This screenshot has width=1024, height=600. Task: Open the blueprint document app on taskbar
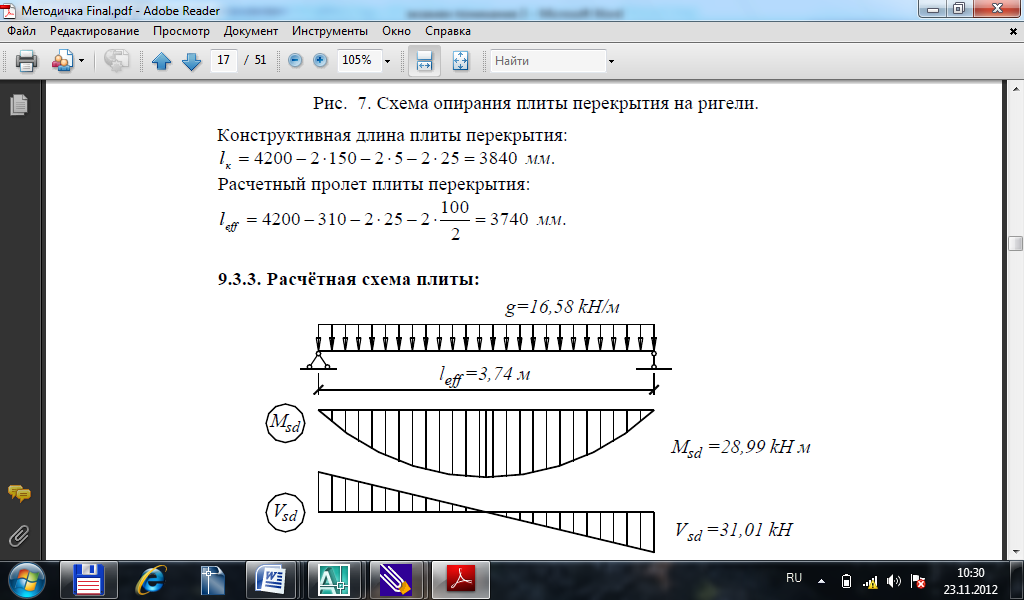pyautogui.click(x=212, y=580)
